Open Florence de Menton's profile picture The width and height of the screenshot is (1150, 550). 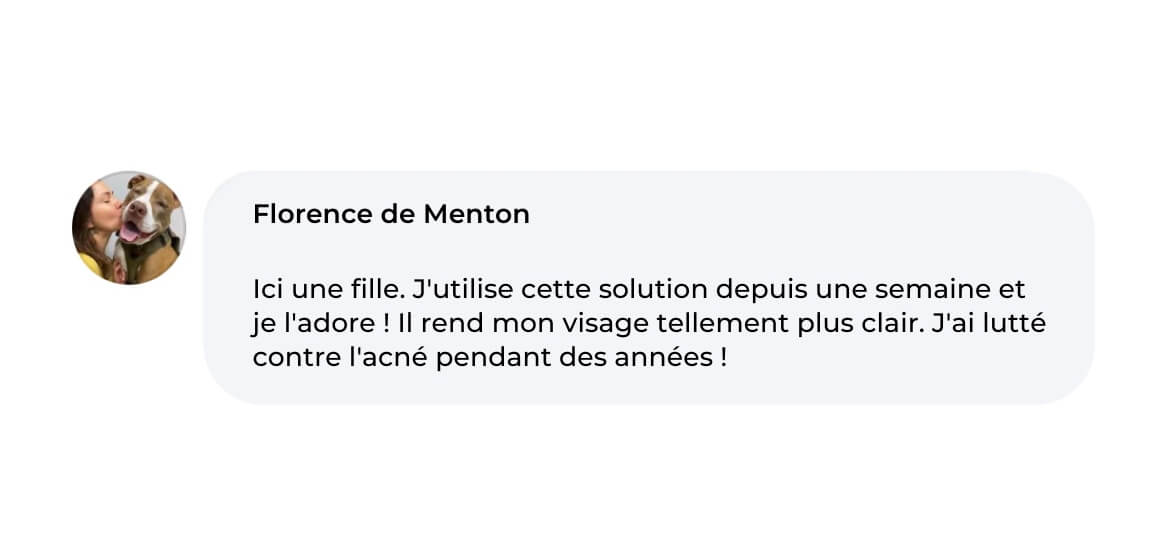[x=129, y=227]
